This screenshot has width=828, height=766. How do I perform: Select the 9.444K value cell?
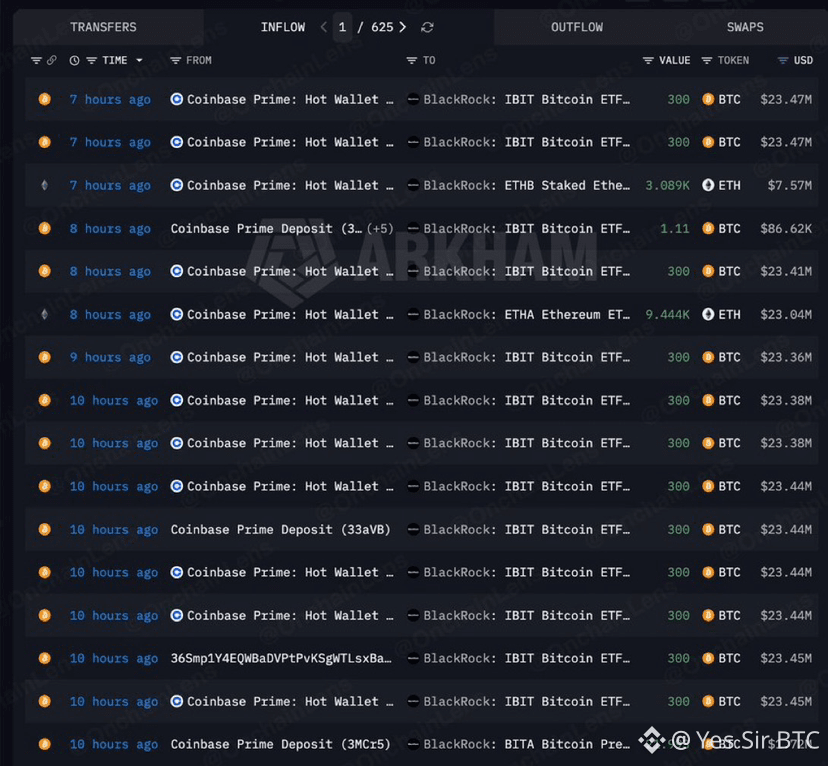point(667,315)
